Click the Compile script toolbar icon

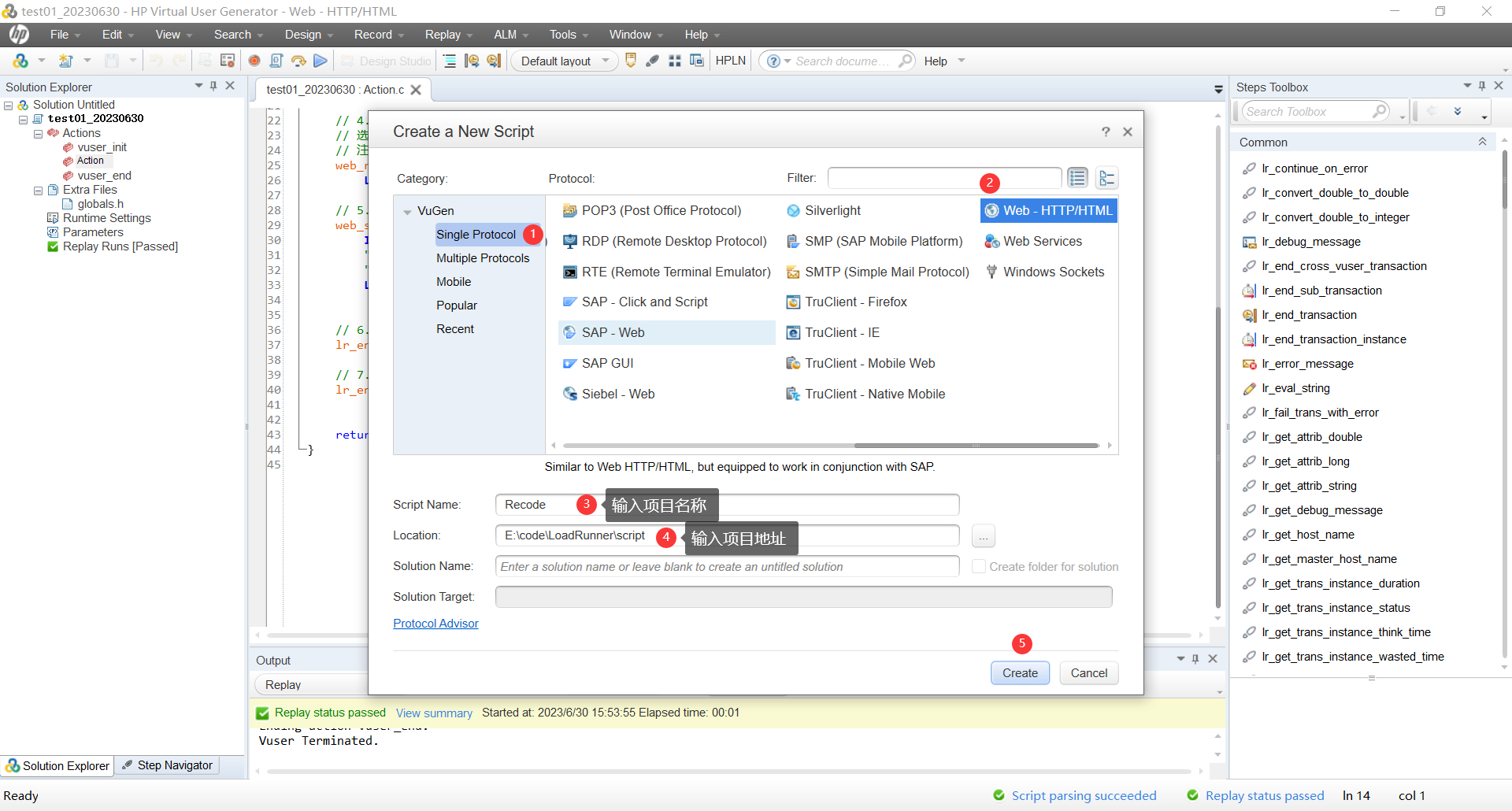click(276, 61)
